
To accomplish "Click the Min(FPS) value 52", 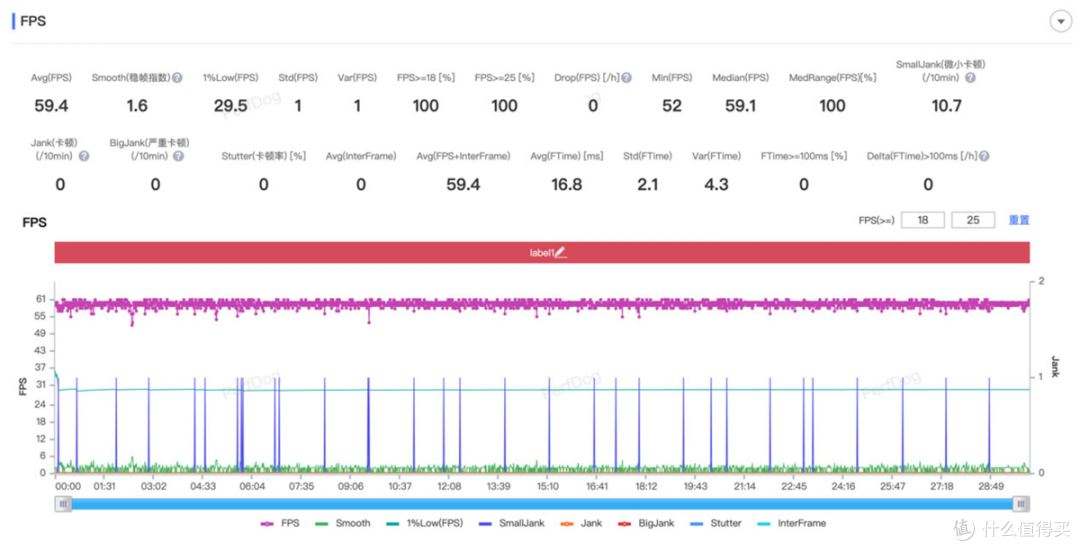I will (672, 106).
